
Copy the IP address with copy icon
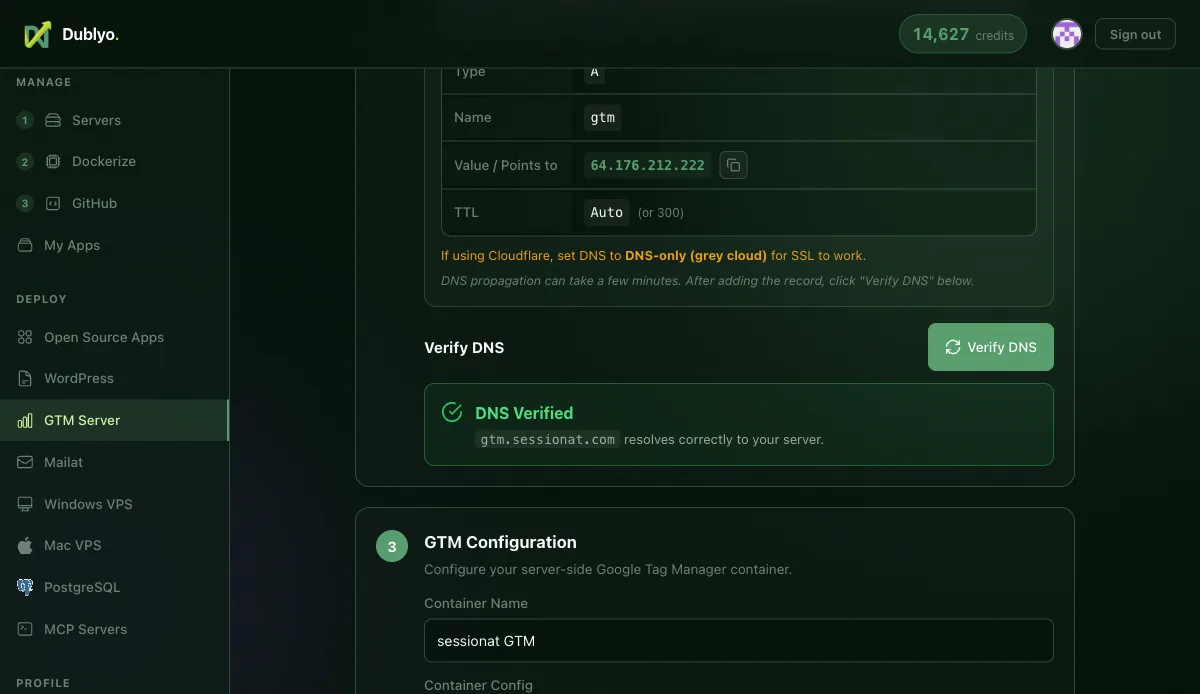click(733, 165)
